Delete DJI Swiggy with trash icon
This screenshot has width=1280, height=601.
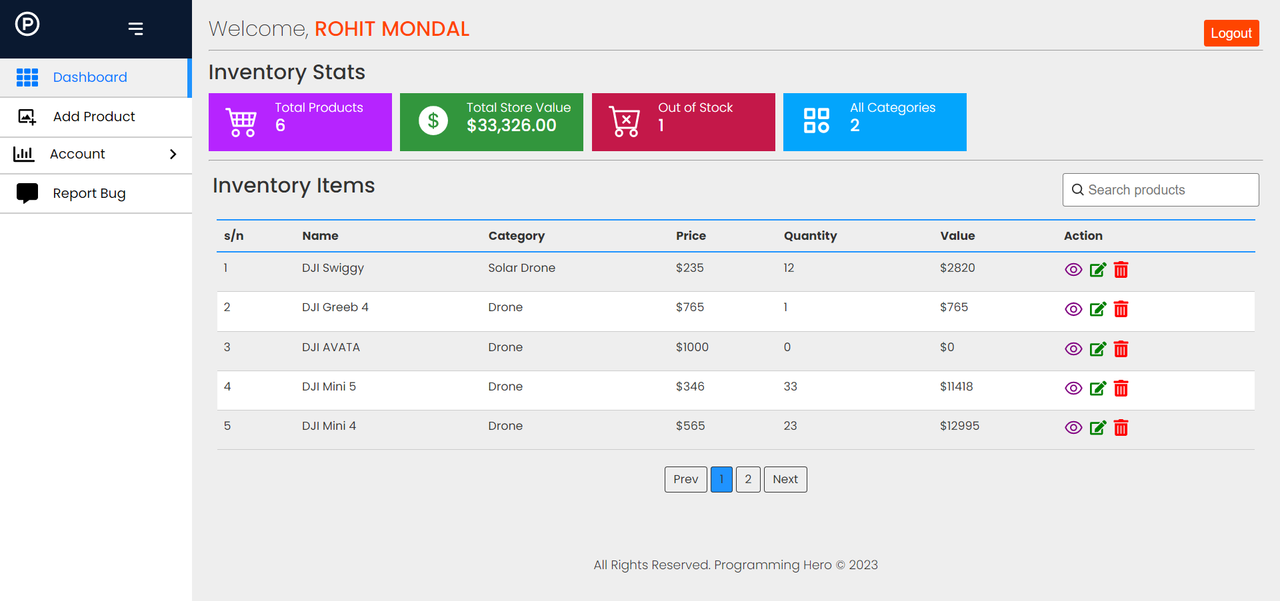click(x=1121, y=270)
